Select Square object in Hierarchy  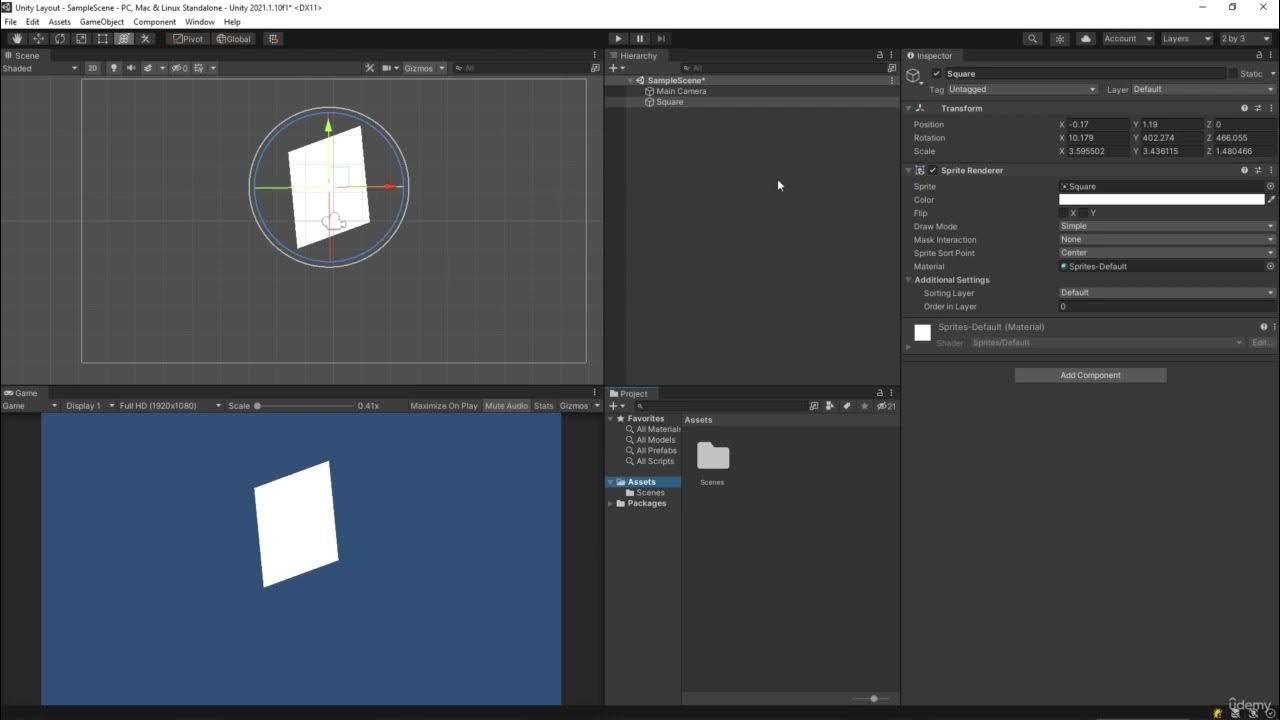670,102
